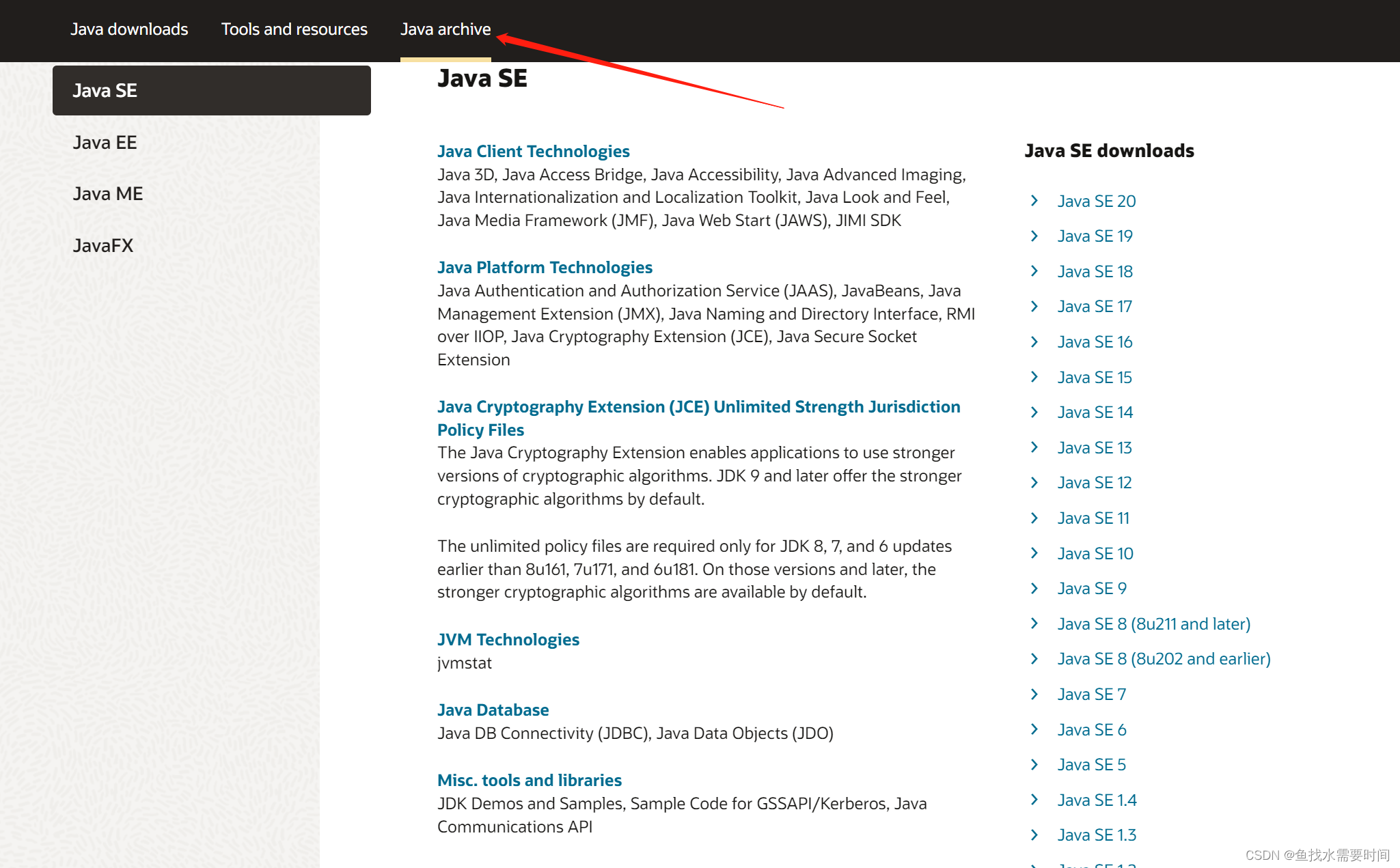Open Misc. tools and libraries page
This screenshot has width=1400, height=868.
point(529,780)
